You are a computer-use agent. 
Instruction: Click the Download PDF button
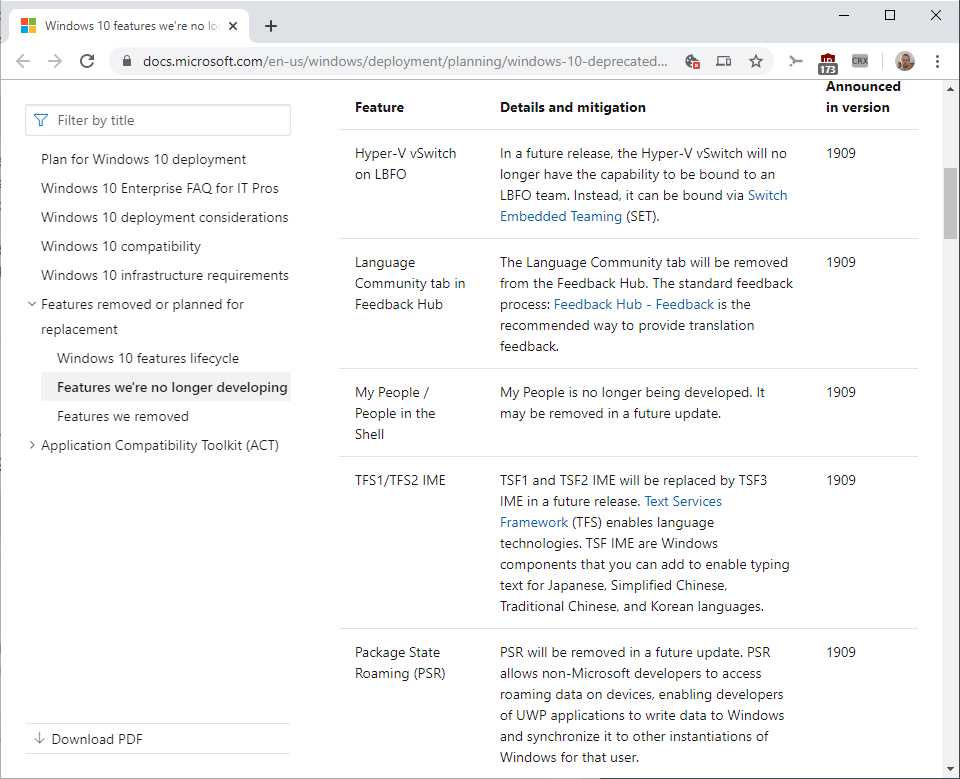point(97,739)
